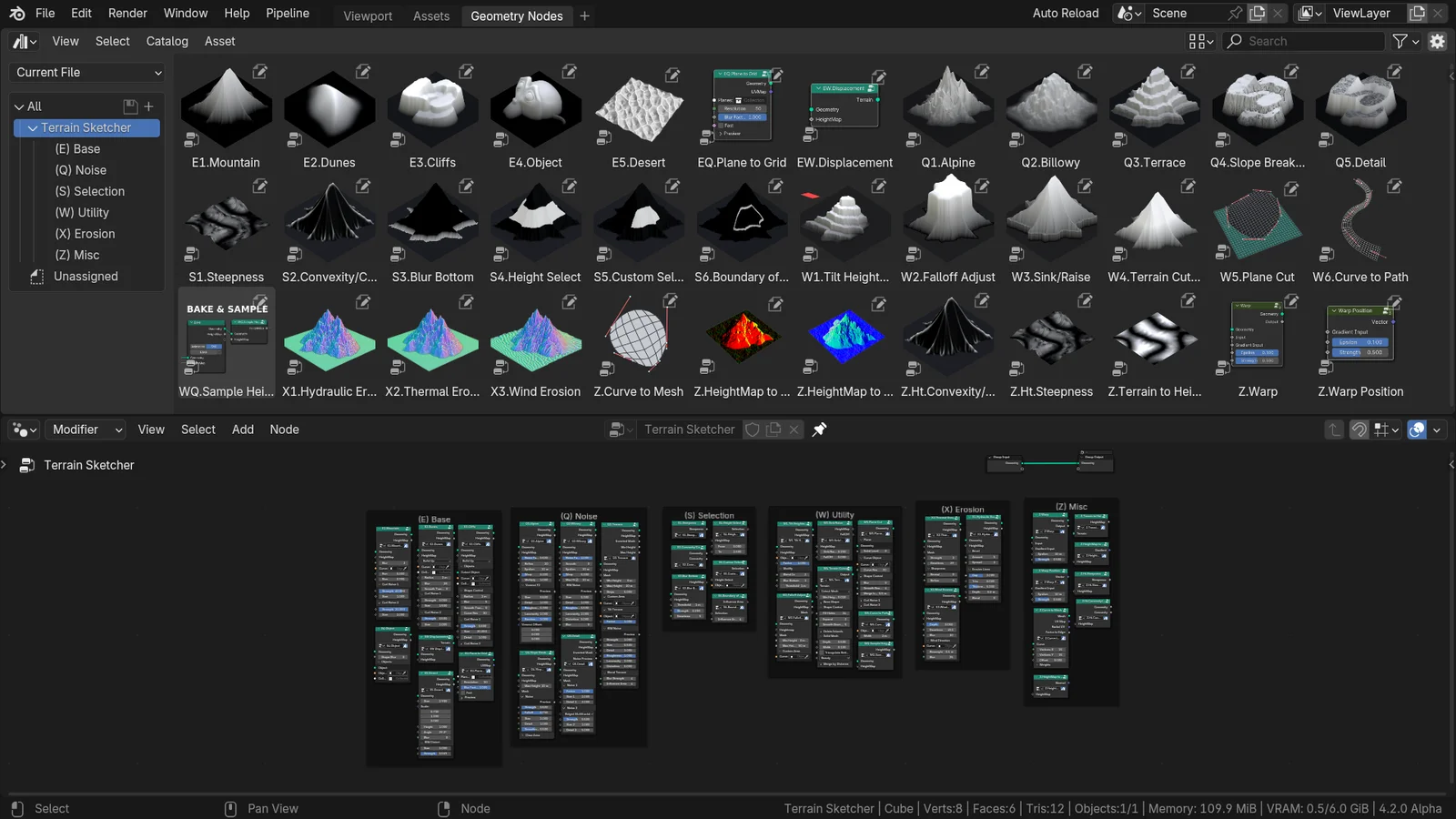Select the (X) Erosion catalog
The height and width of the screenshot is (819, 1456).
[x=86, y=234]
